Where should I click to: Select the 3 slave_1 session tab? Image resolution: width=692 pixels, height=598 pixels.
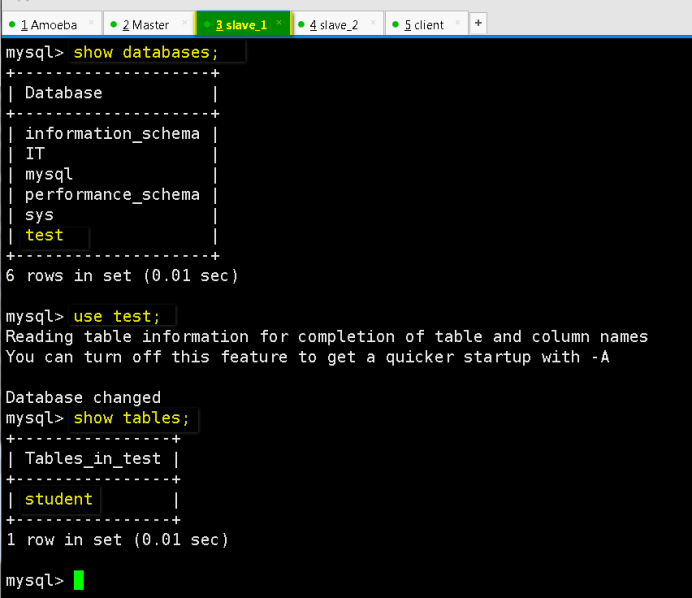pos(241,25)
